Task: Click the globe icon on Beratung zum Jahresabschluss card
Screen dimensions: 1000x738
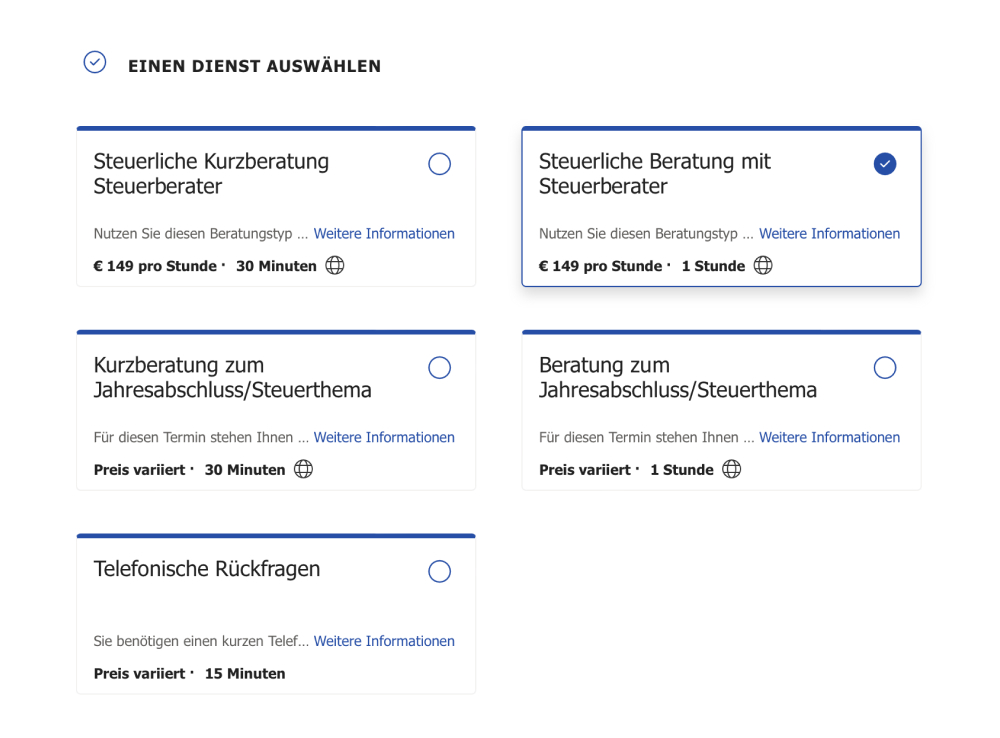Action: pyautogui.click(x=730, y=469)
